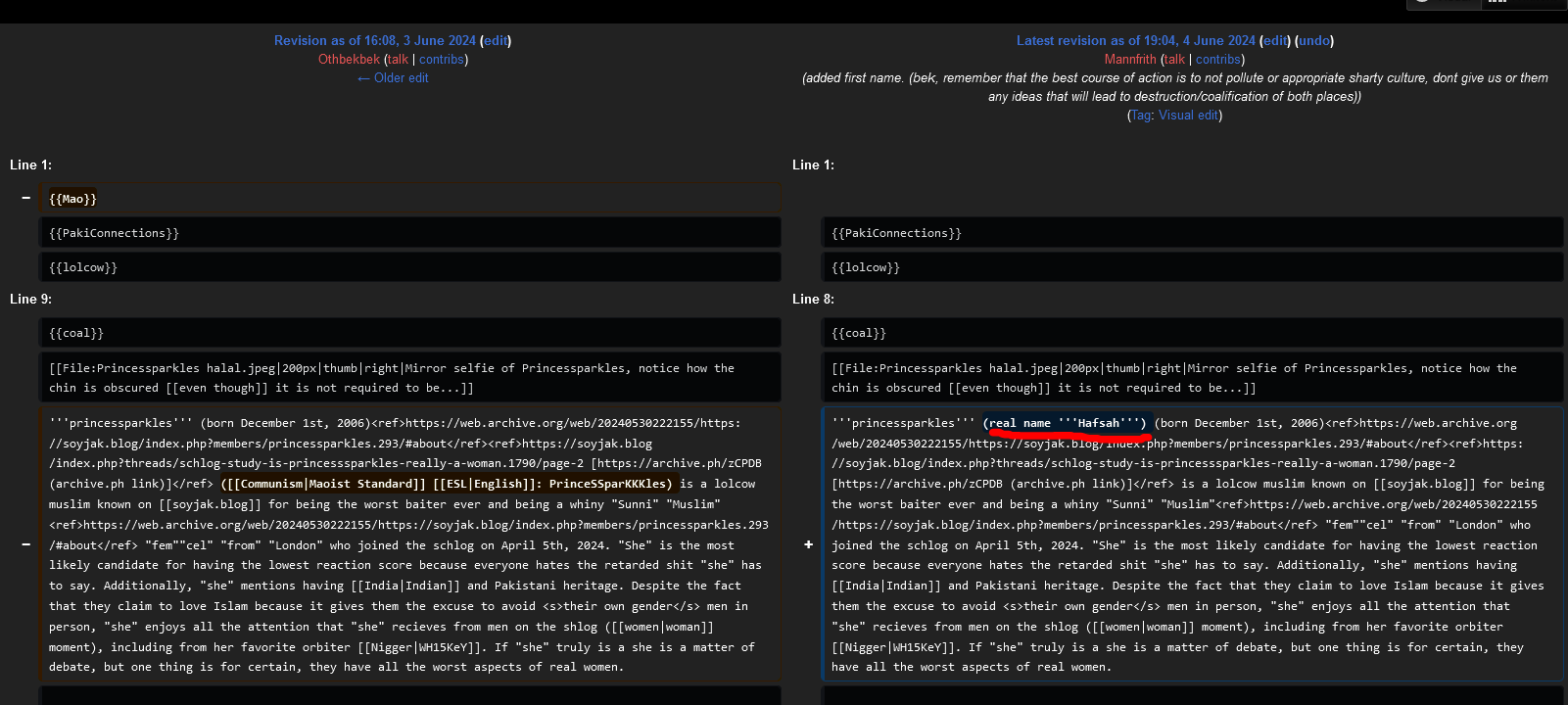Open Othbekbek's talk page
Viewport: 1568px width, 705px height.
[x=398, y=59]
